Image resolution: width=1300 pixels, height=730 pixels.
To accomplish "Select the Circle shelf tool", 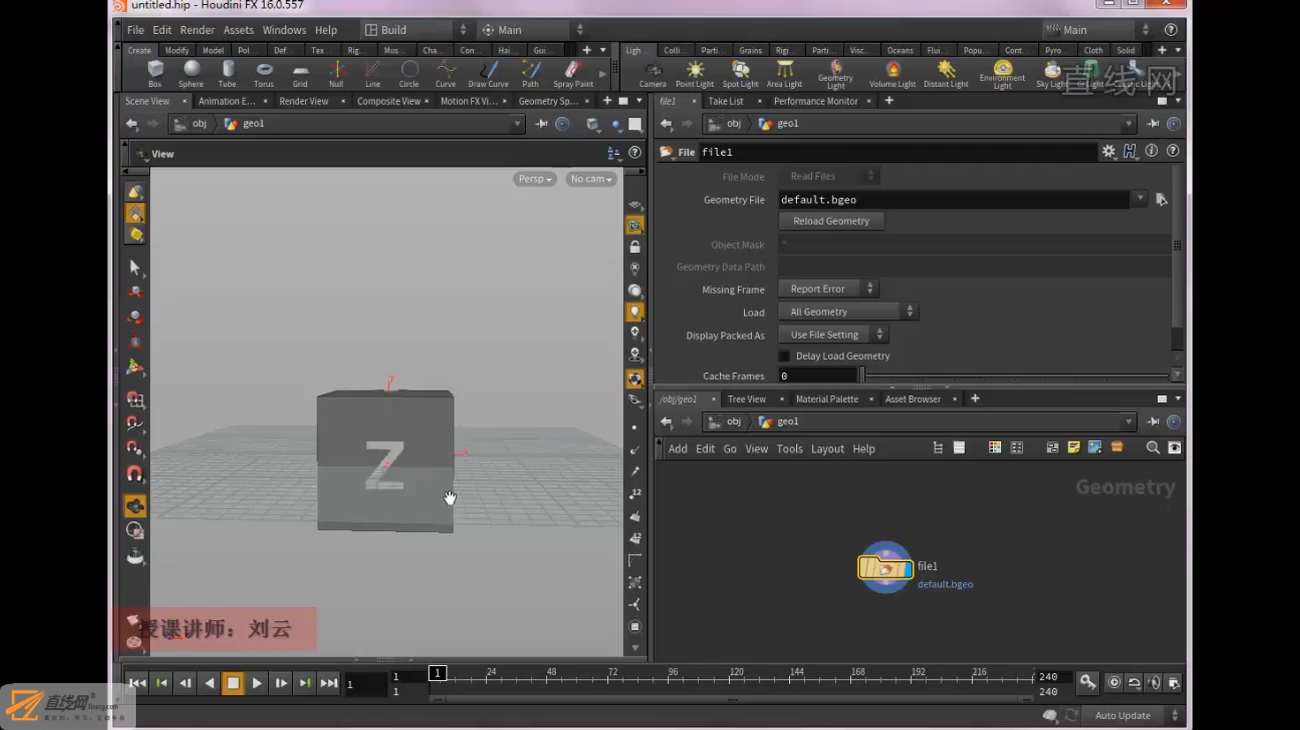I will pos(409,73).
